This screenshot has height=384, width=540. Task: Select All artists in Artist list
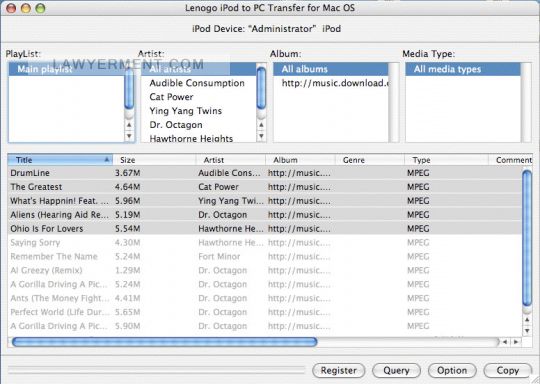pyautogui.click(x=198, y=69)
